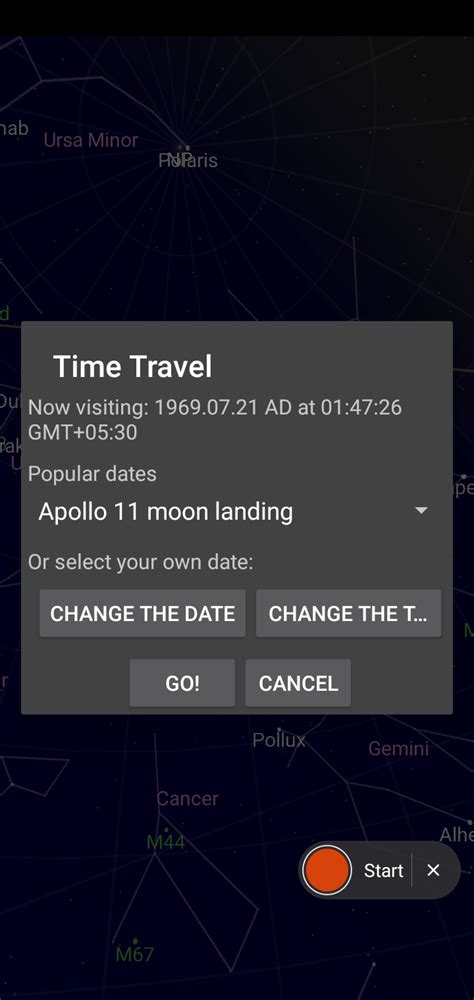Viewport: 474px width, 1000px height.
Task: Cancel the Time Travel dialog
Action: point(298,683)
